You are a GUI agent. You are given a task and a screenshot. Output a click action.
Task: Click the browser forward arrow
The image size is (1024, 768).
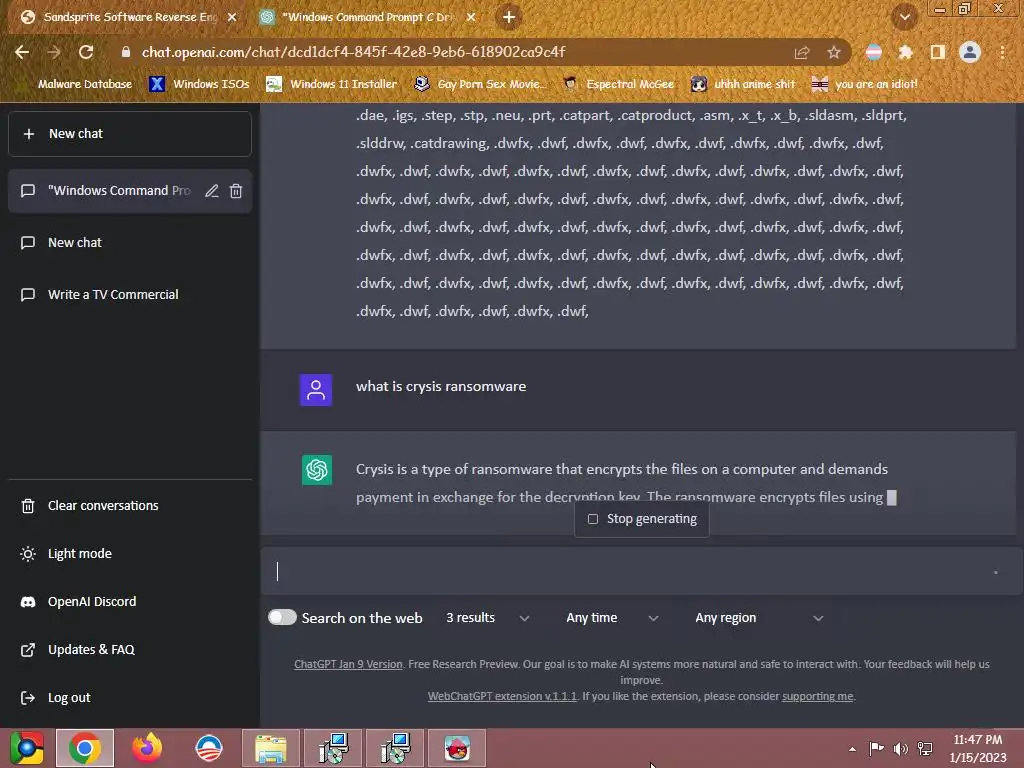[54, 52]
